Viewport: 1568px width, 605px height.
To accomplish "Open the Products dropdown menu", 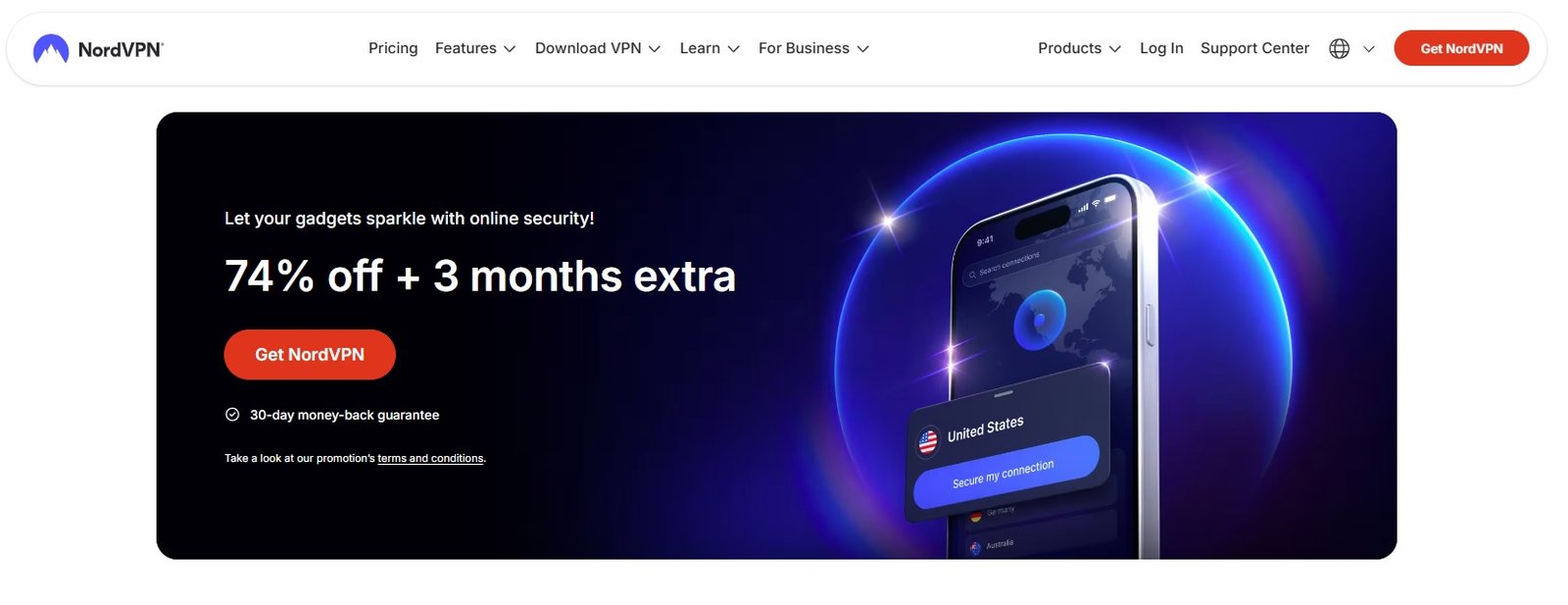I will (1079, 49).
